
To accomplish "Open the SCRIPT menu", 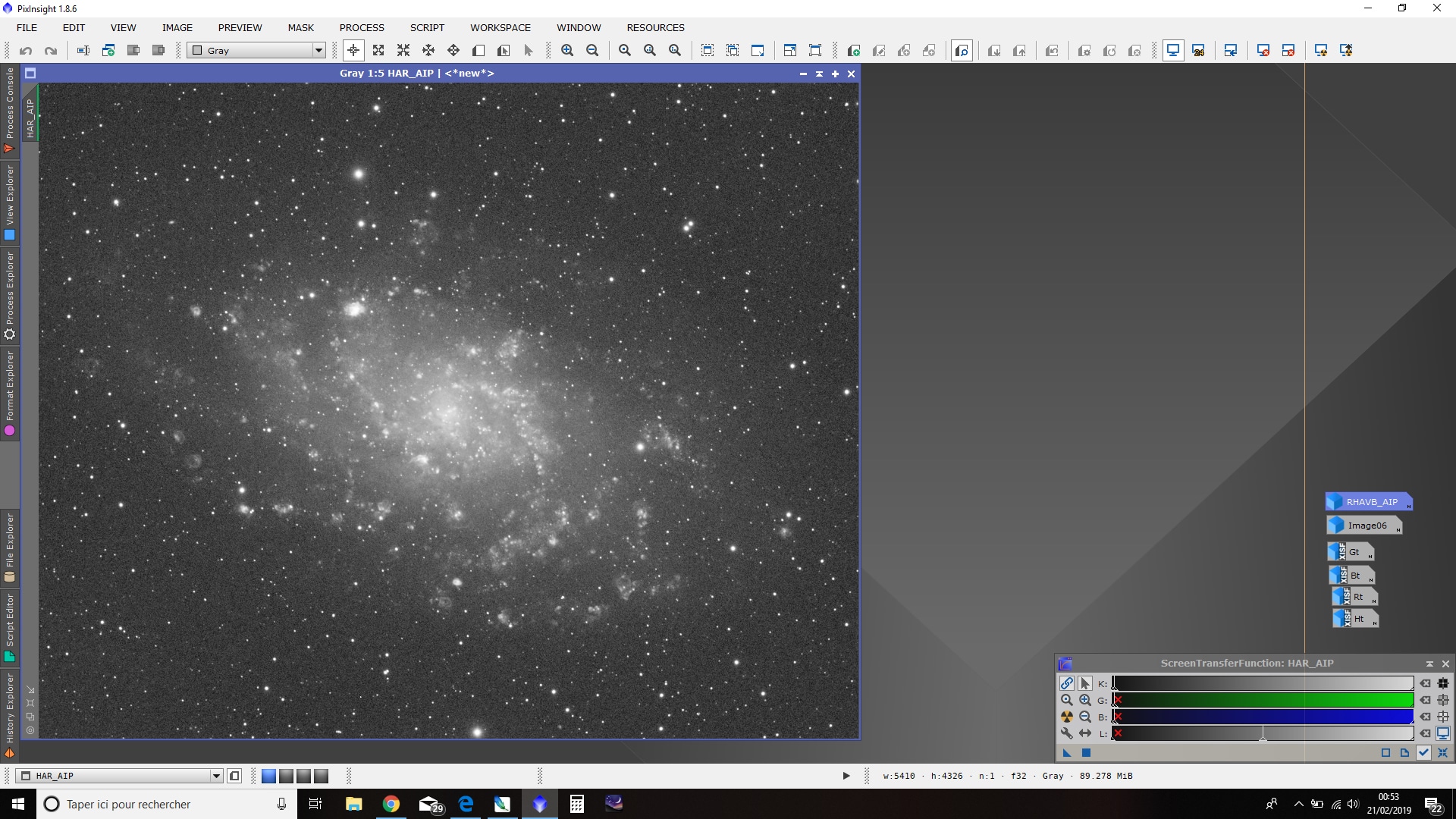I will click(x=427, y=27).
